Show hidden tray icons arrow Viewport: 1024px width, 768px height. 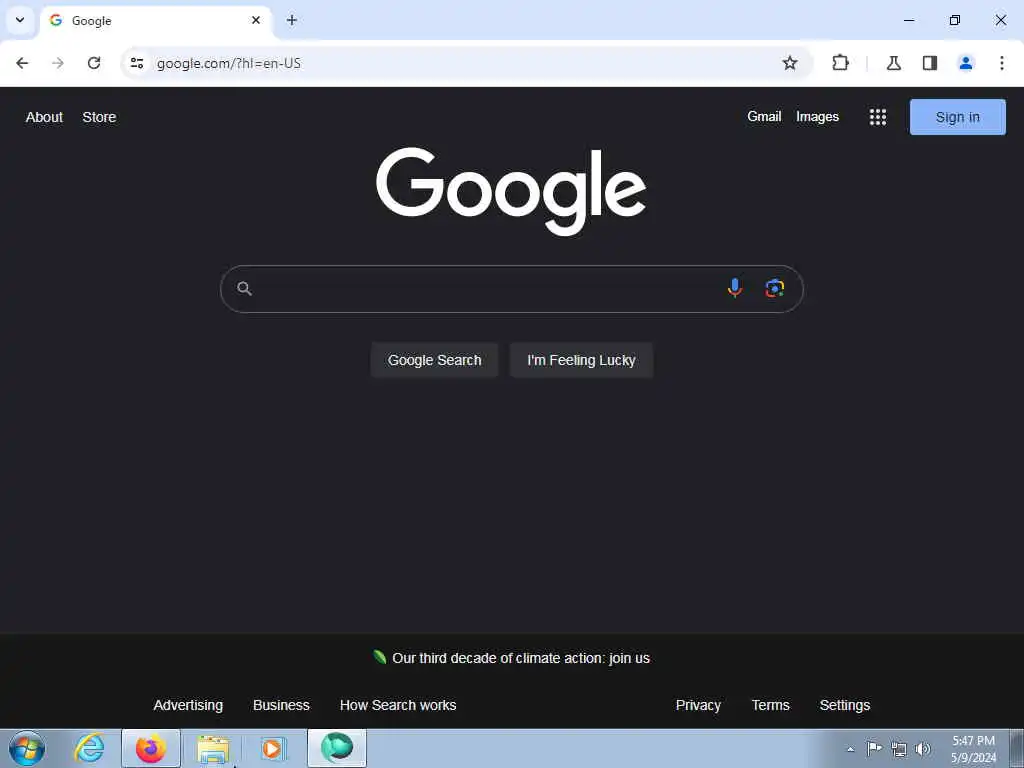pos(850,749)
